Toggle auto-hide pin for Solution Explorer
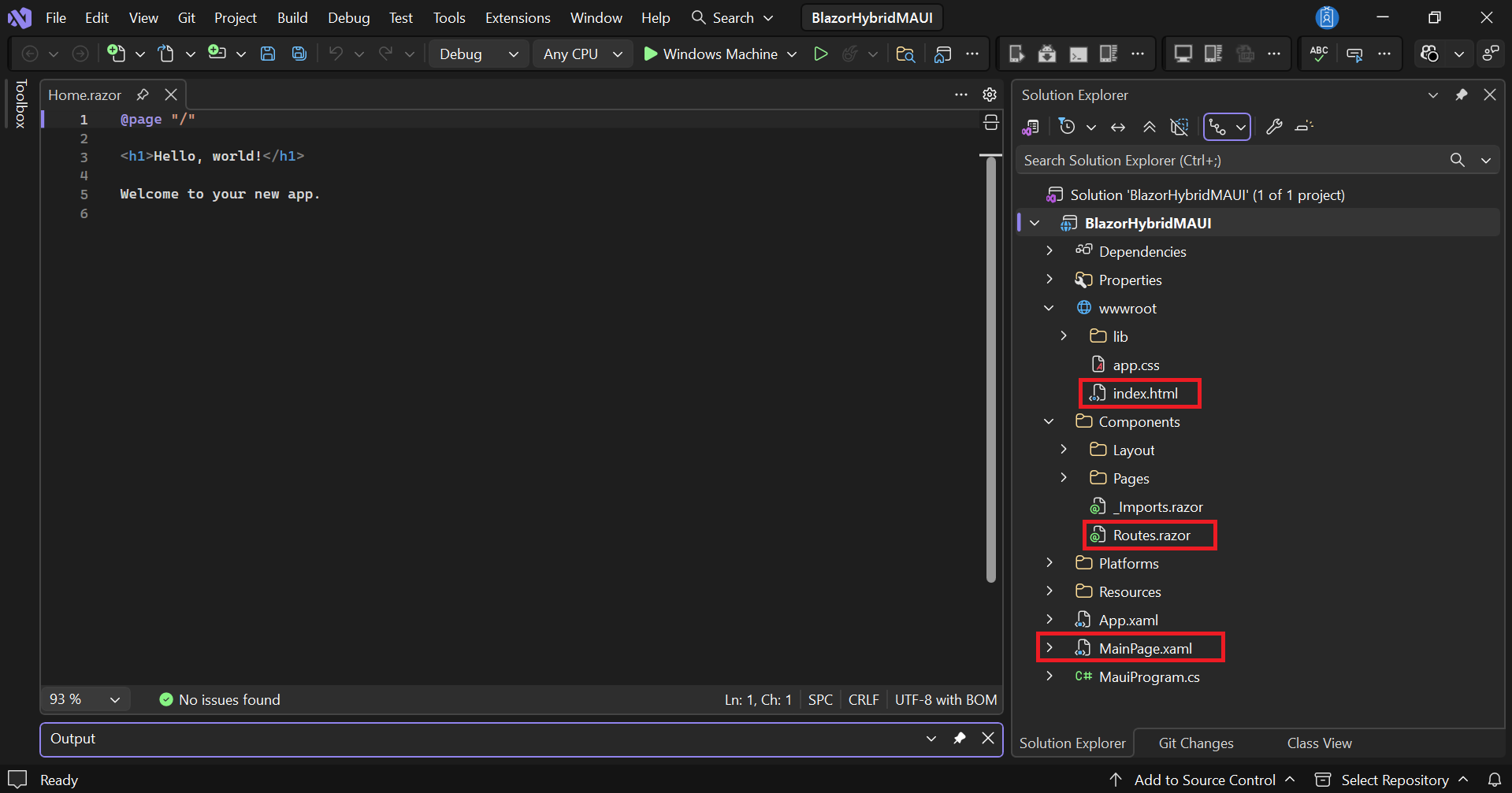This screenshot has width=1512, height=793. pyautogui.click(x=1461, y=94)
